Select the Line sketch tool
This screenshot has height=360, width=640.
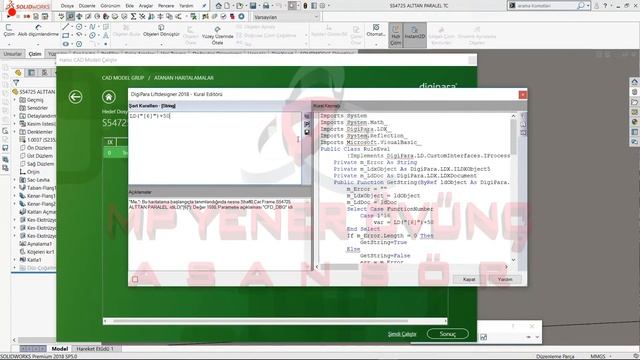65,27
